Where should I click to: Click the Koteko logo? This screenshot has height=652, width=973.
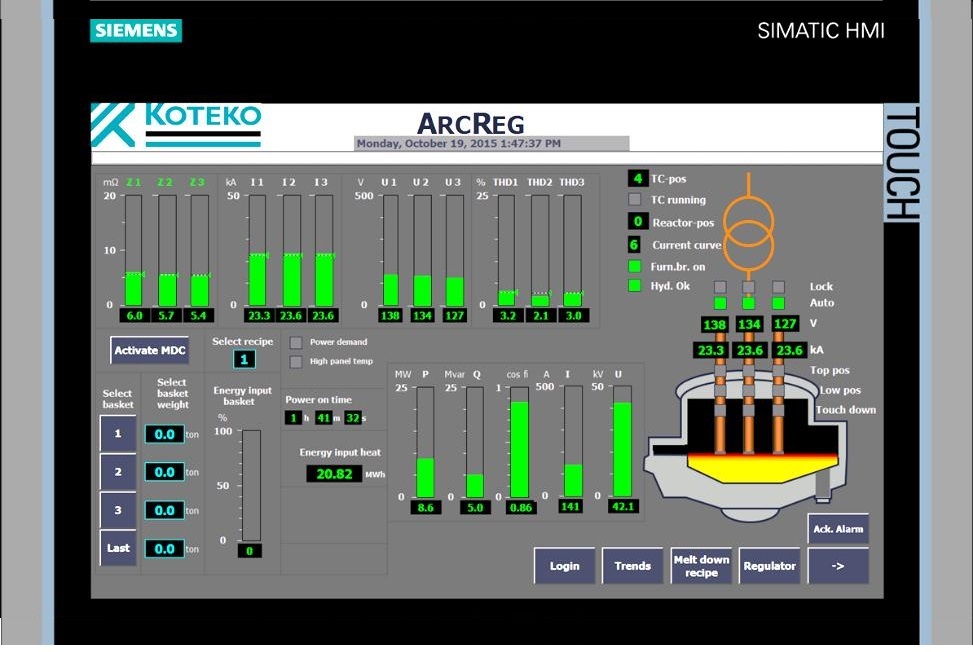176,125
